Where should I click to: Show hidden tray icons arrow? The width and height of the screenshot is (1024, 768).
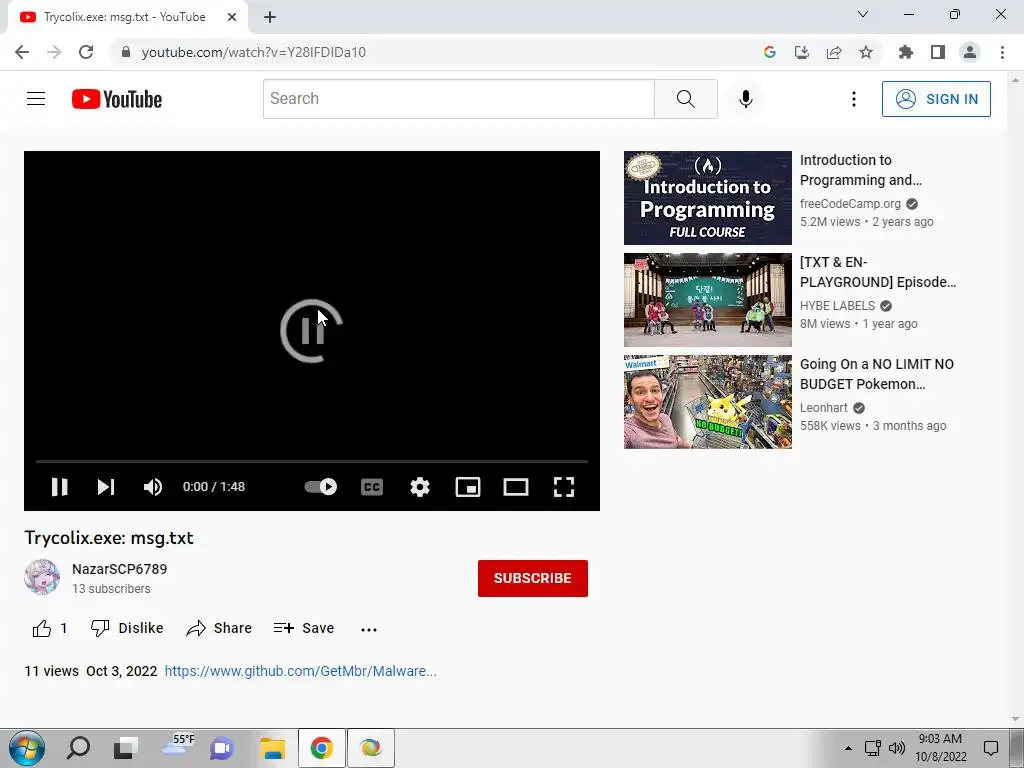[848, 748]
